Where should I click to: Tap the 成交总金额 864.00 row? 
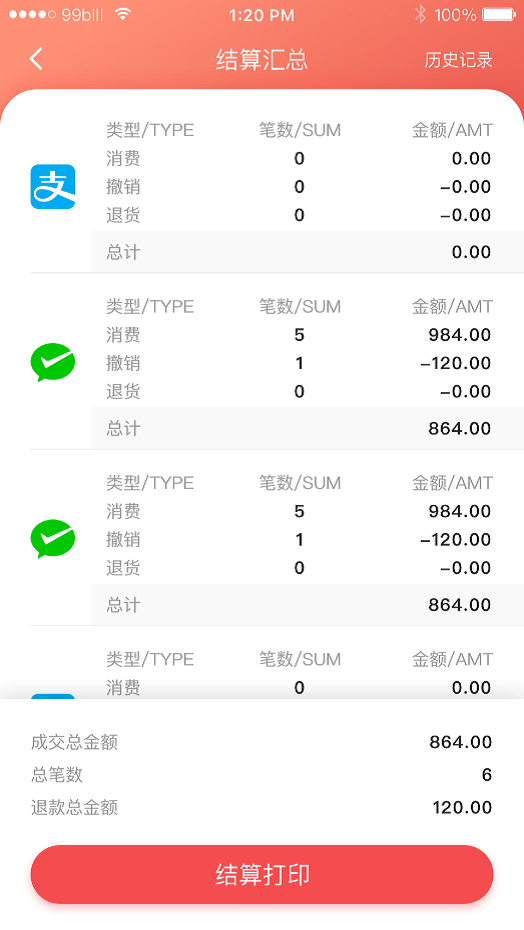pyautogui.click(x=262, y=742)
